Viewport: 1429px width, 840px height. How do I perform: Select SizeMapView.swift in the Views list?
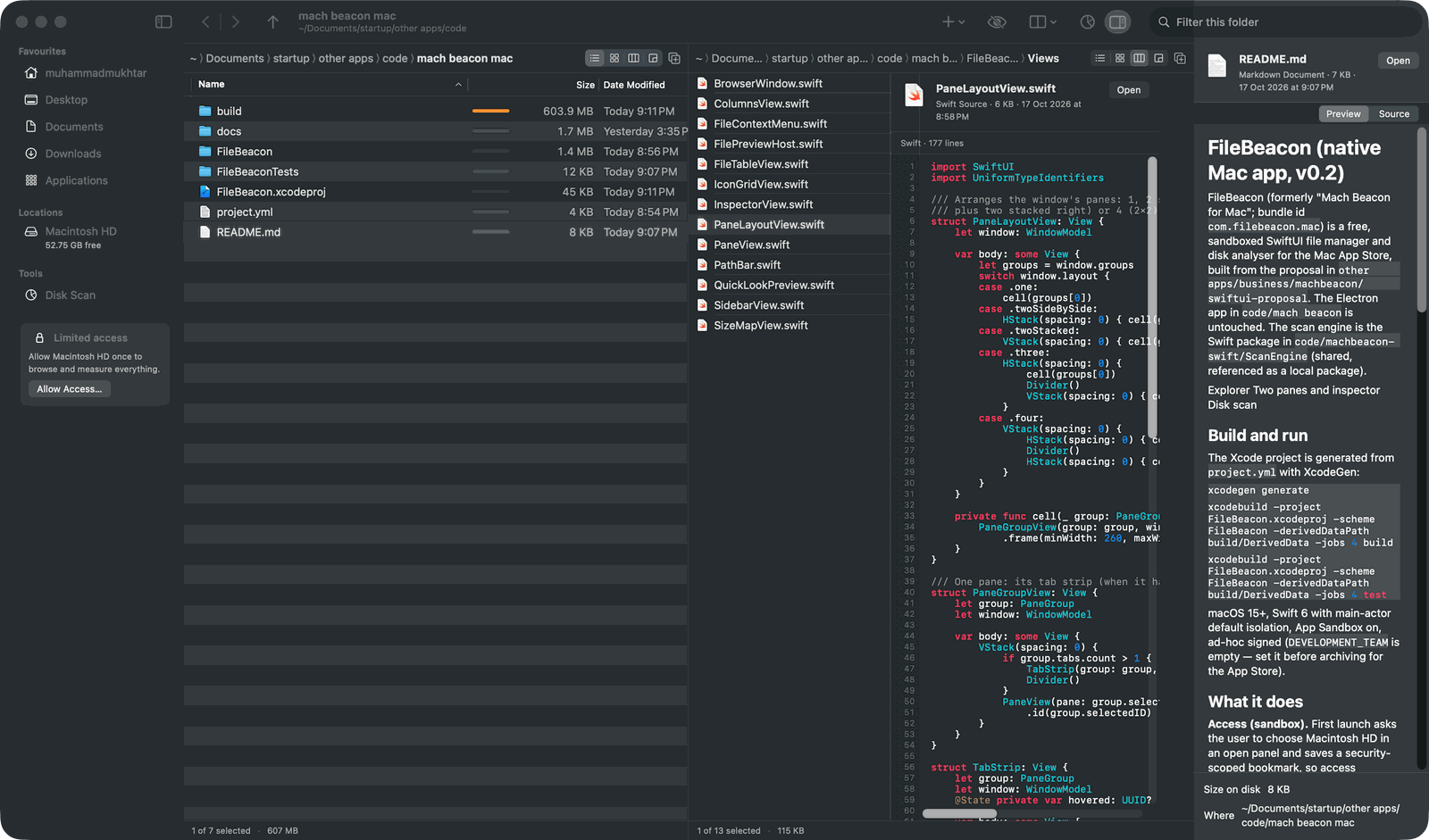790,326
